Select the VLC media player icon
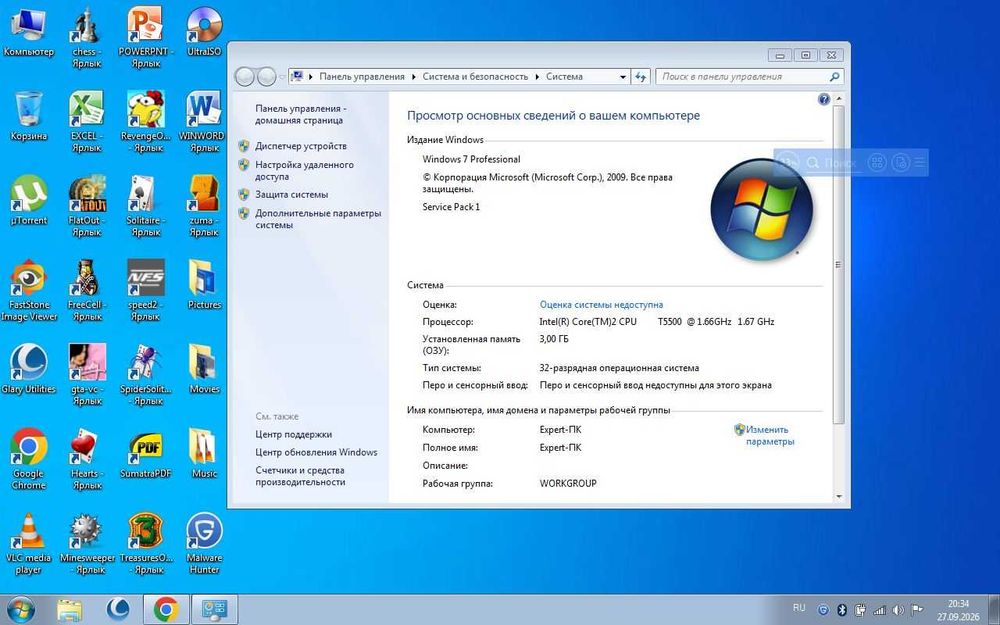The height and width of the screenshot is (625, 1000). point(28,531)
